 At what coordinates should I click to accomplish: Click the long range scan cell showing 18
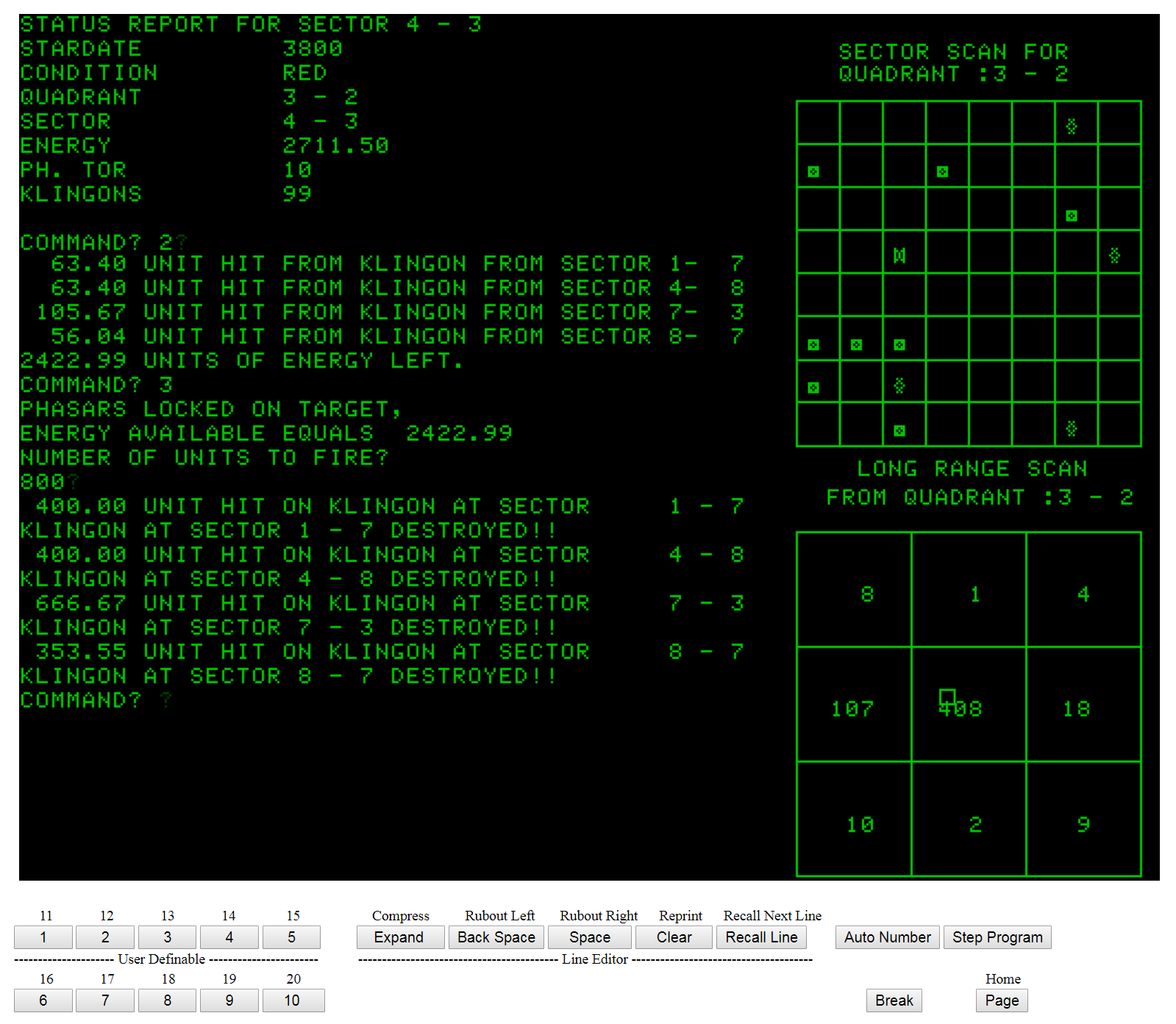tap(1083, 704)
